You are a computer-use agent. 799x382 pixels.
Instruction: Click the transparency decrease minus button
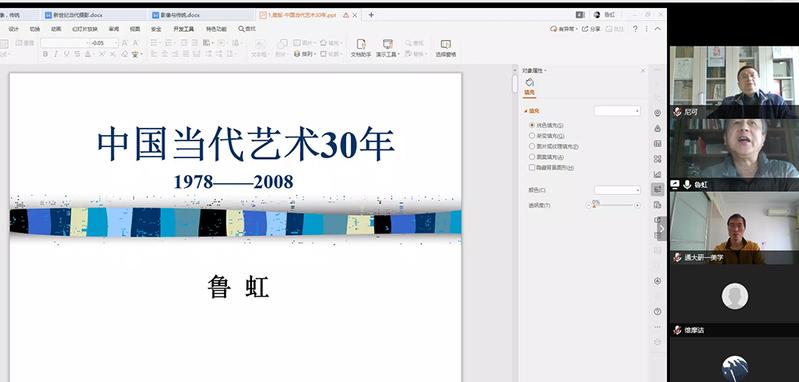[589, 205]
